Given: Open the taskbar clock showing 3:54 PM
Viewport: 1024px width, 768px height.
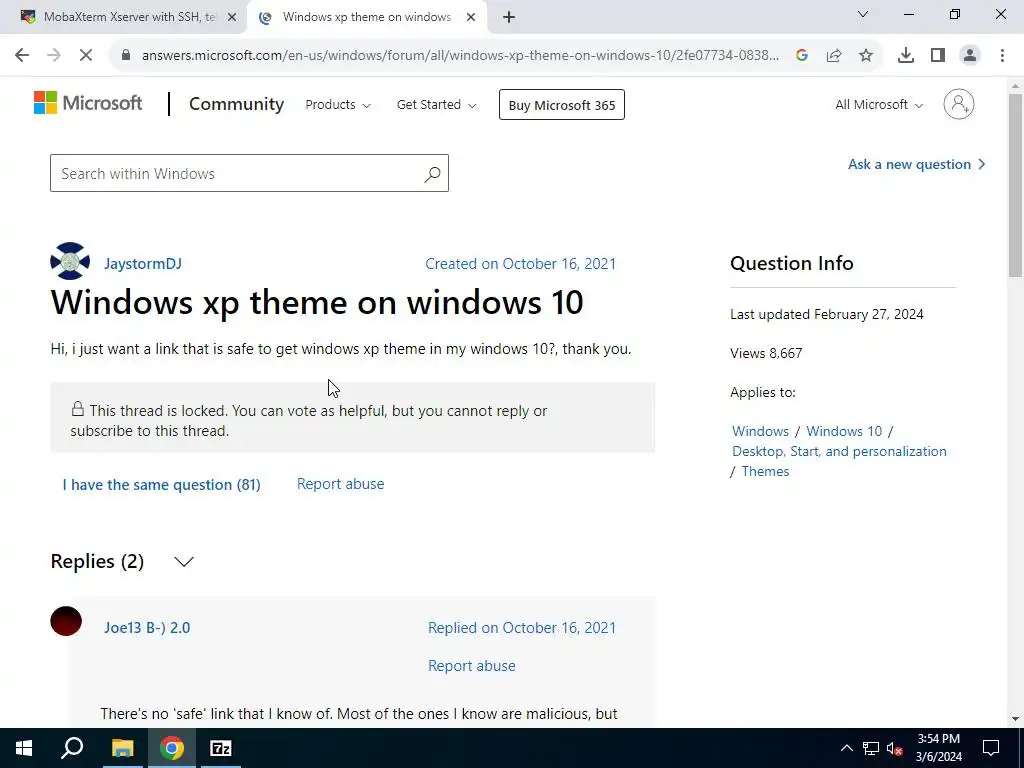Looking at the screenshot, I should [938, 748].
